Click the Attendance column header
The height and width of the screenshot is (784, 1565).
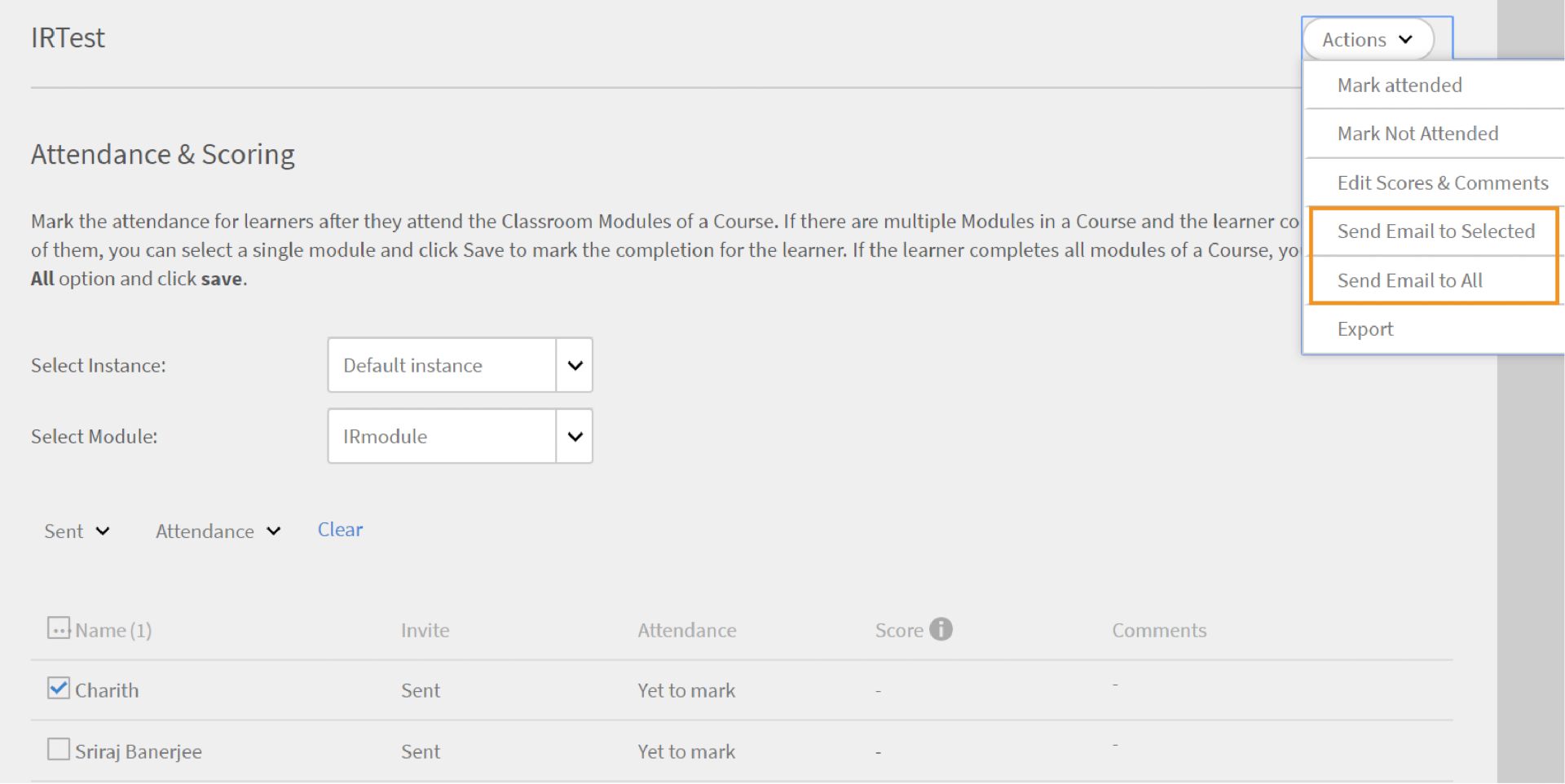click(686, 630)
